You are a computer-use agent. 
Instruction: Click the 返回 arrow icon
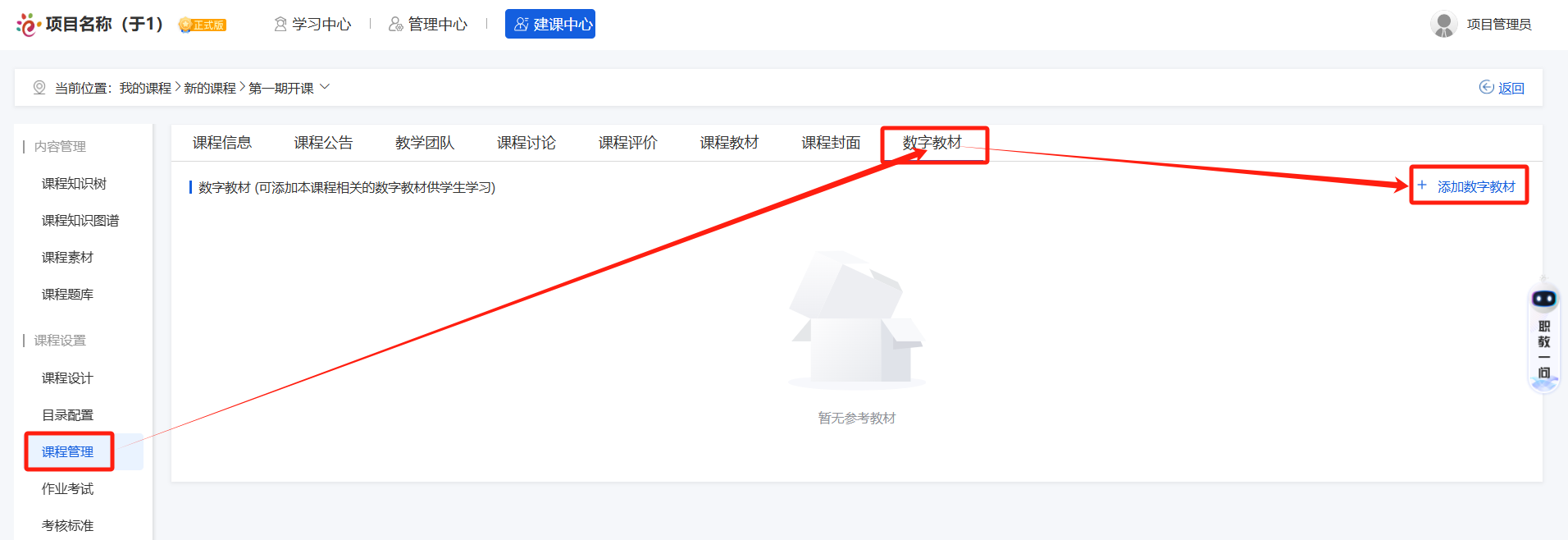[x=1486, y=88]
